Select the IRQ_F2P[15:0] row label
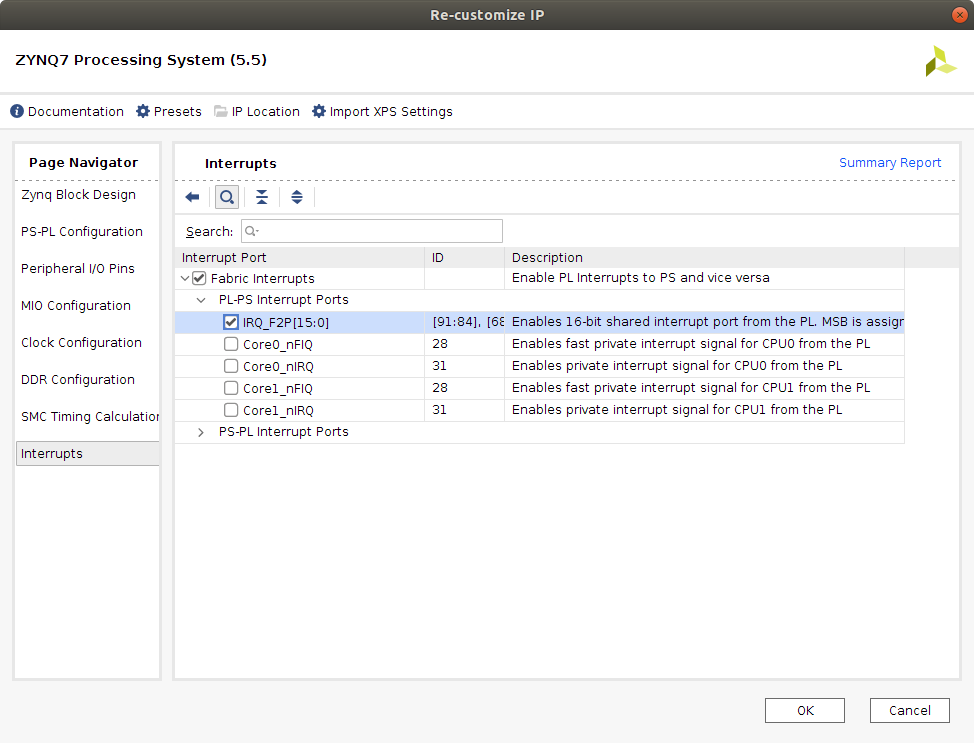The width and height of the screenshot is (974, 743). [x=286, y=323]
